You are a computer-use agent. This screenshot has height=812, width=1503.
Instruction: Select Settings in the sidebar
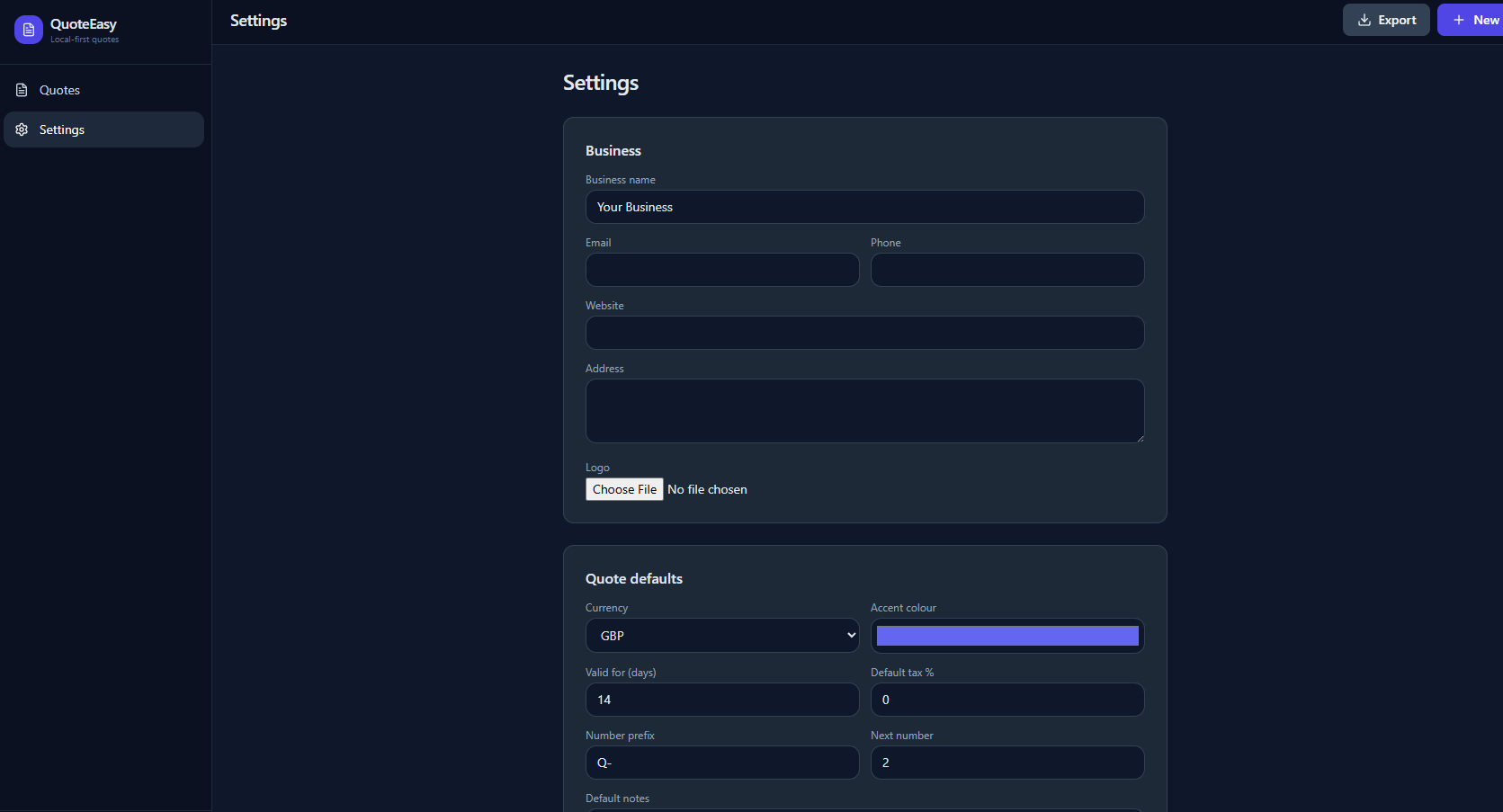(x=104, y=129)
